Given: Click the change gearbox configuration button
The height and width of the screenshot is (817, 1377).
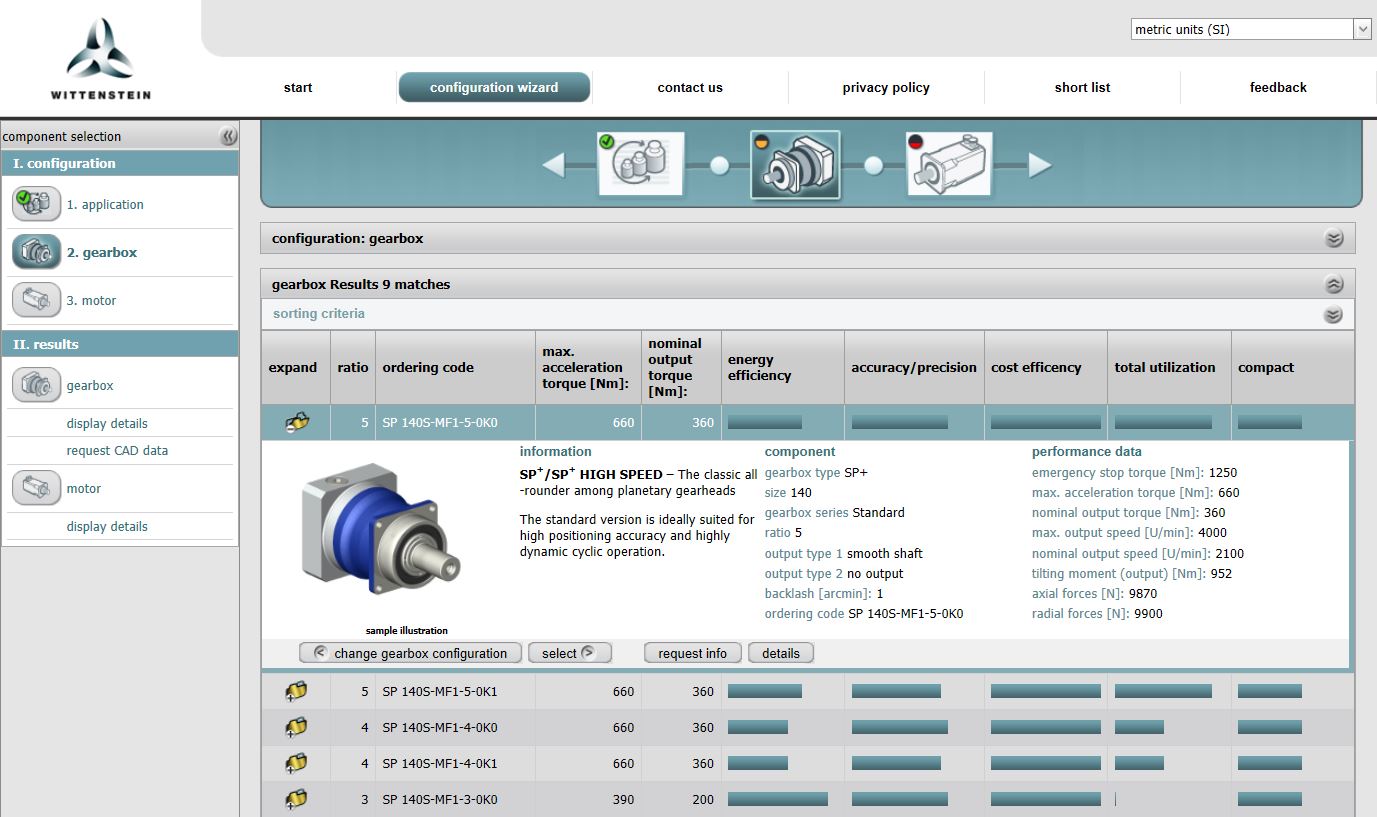Looking at the screenshot, I should pyautogui.click(x=410, y=653).
